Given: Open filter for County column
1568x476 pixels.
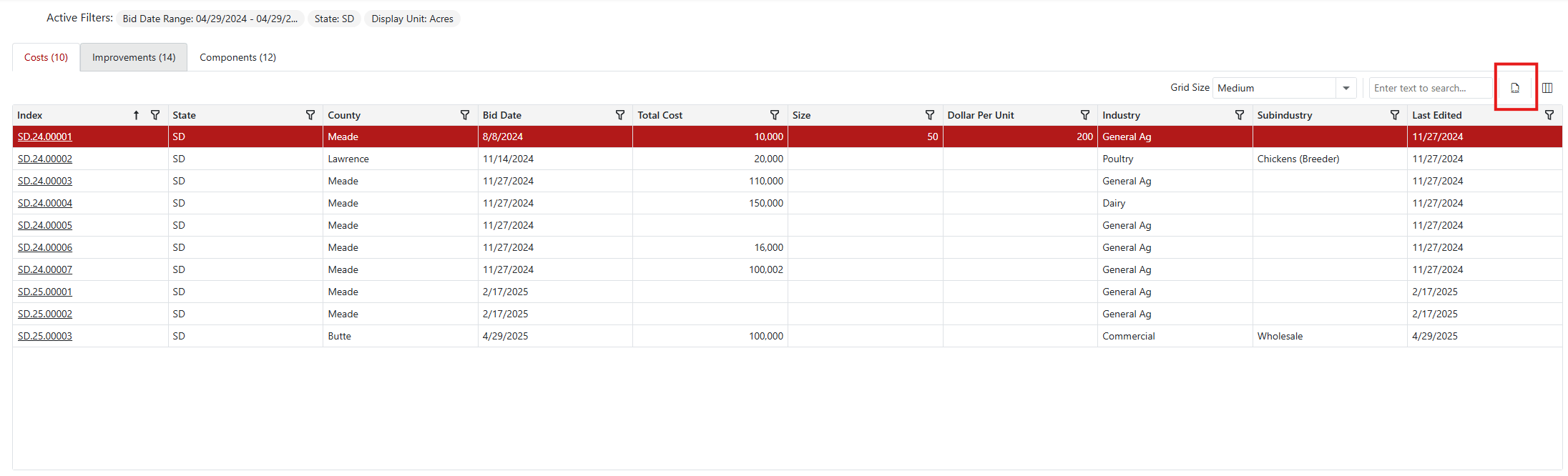Looking at the screenshot, I should 465,115.
